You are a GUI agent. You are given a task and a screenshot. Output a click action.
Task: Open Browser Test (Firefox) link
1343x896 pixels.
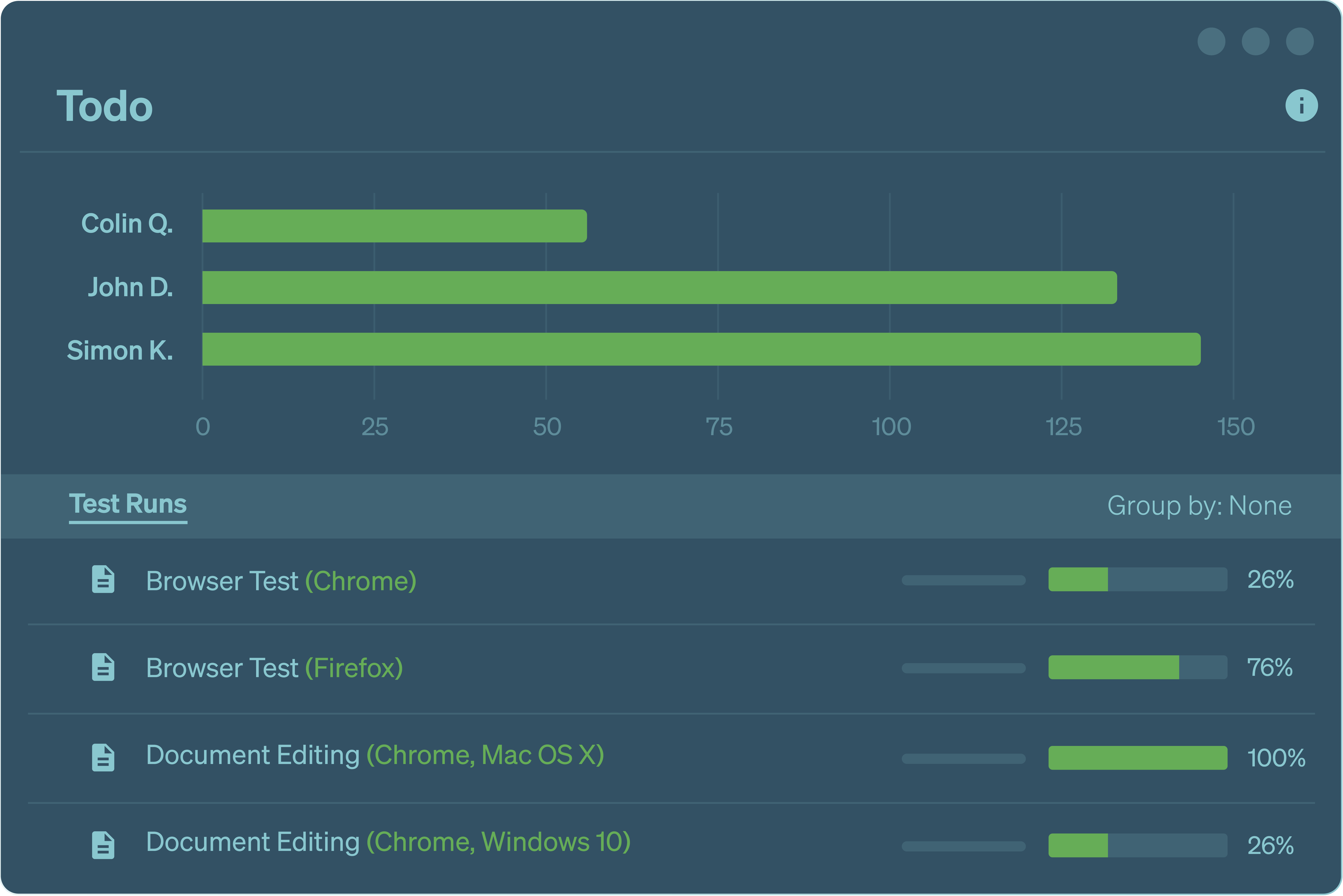(x=275, y=668)
